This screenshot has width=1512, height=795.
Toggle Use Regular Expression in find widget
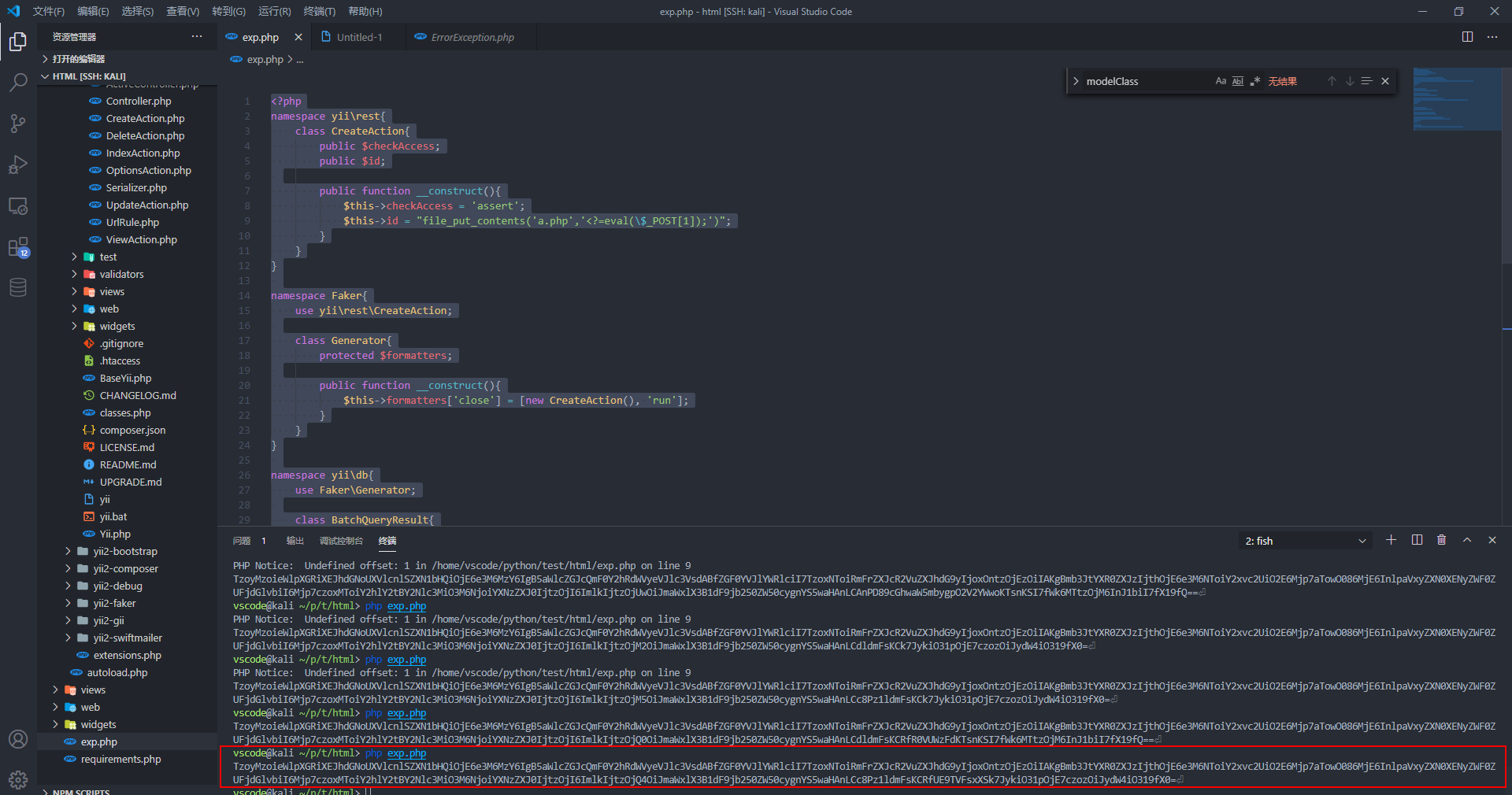(x=1255, y=81)
